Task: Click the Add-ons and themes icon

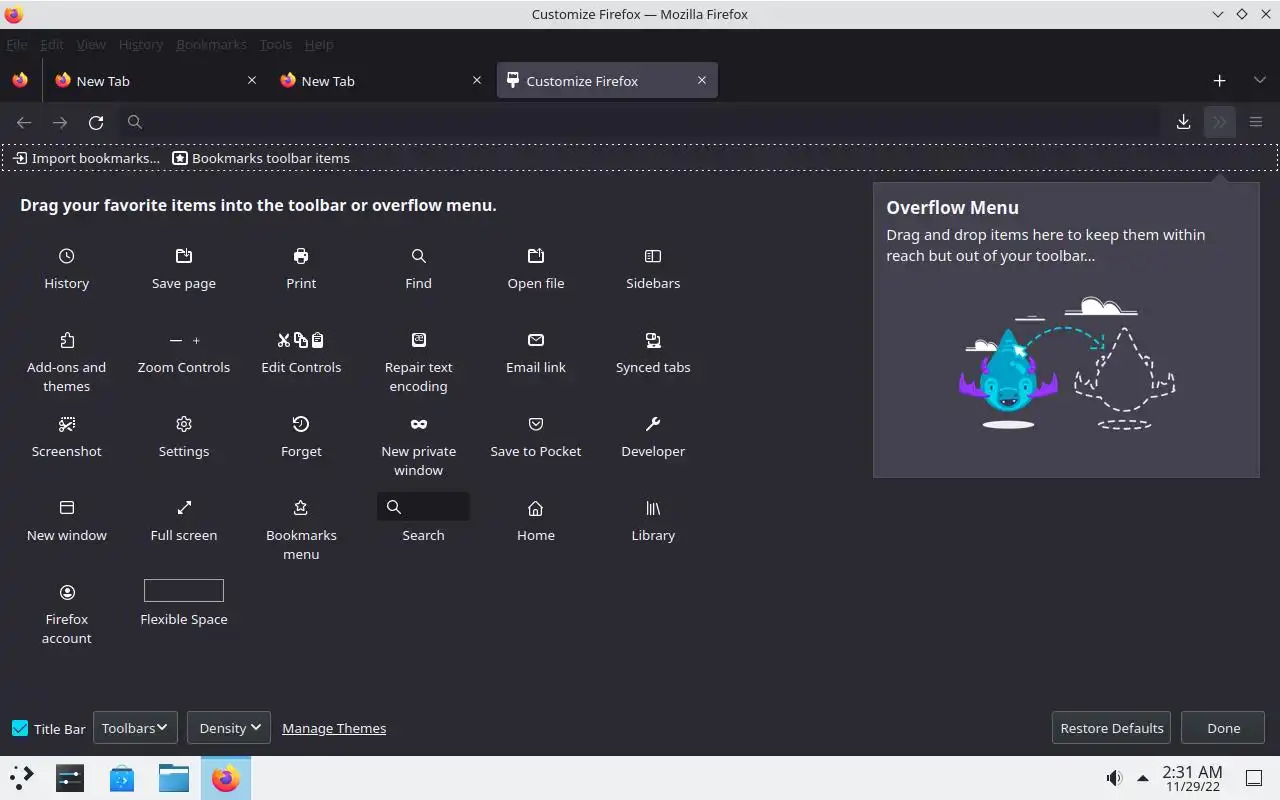Action: point(66,340)
